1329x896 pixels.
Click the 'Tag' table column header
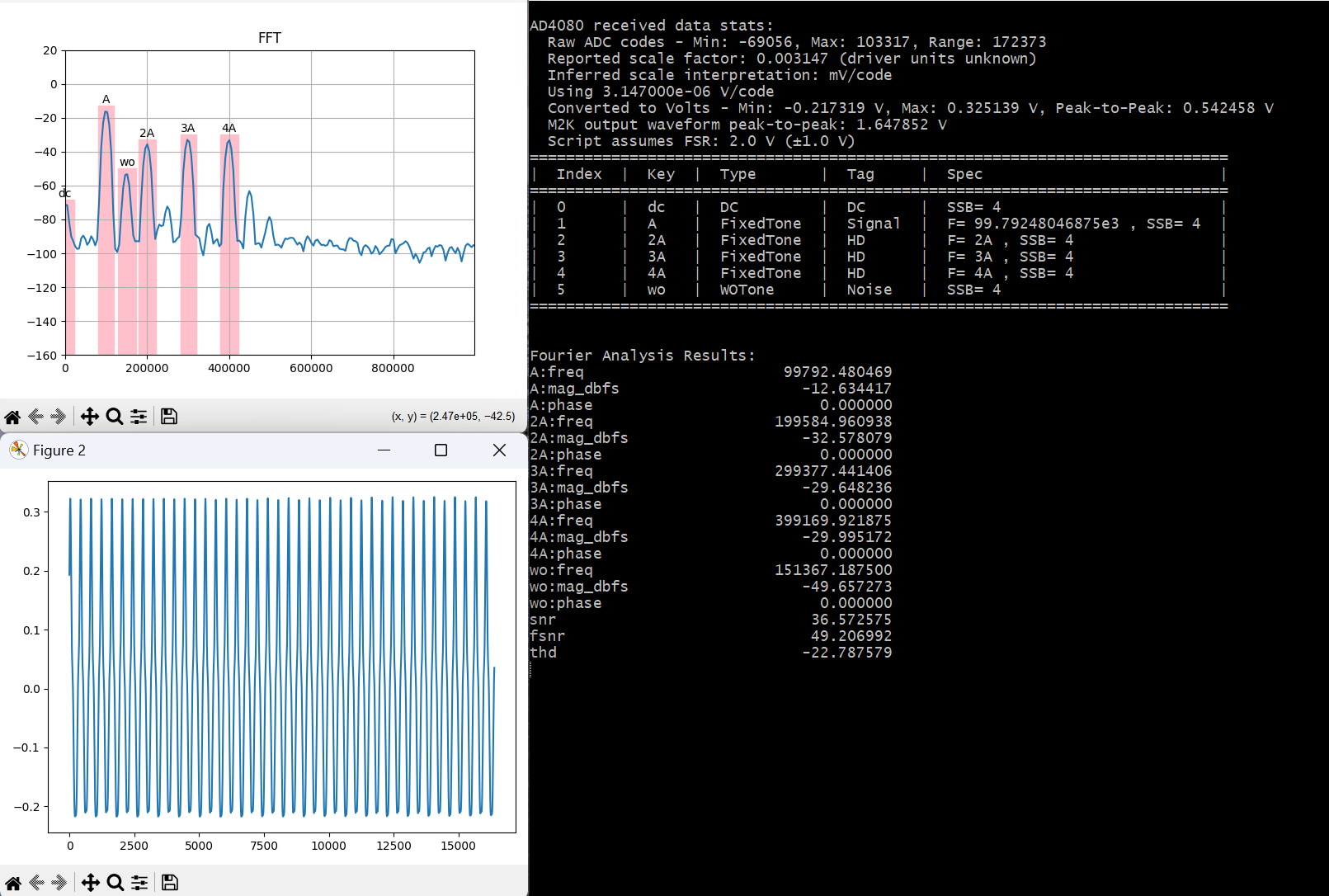[x=860, y=174]
